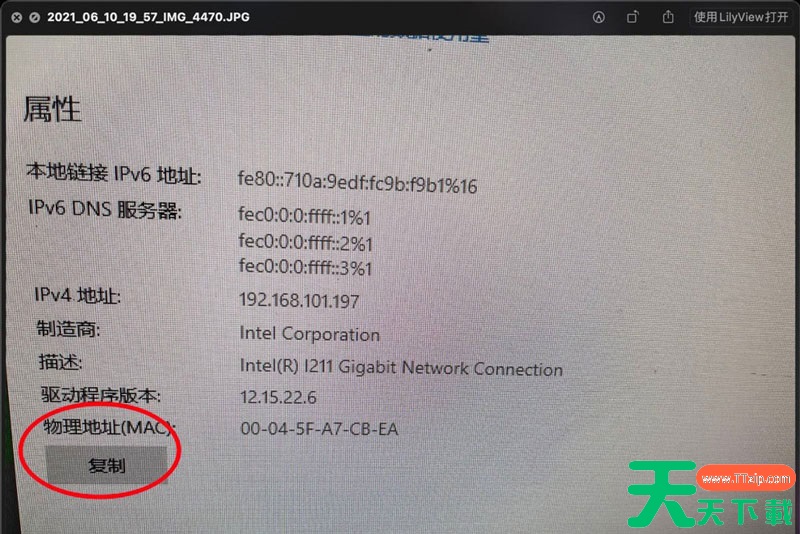
Task: Click the 复制 button circled in red
Action: click(106, 465)
